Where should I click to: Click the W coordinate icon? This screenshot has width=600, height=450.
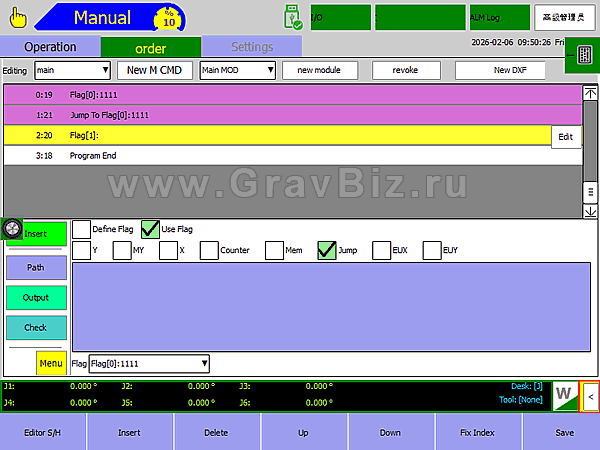coord(564,397)
